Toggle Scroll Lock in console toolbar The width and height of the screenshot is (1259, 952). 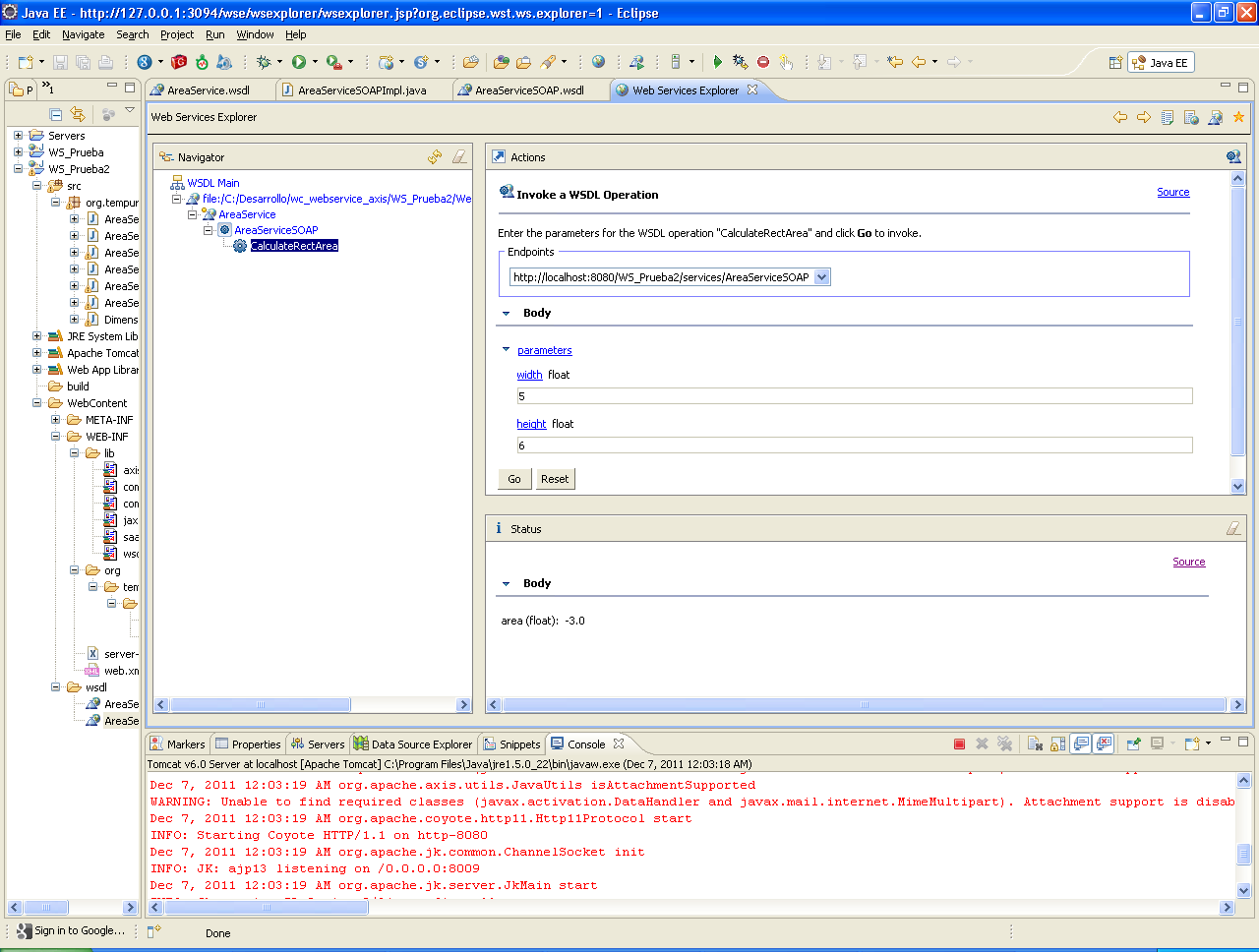coord(1058,744)
